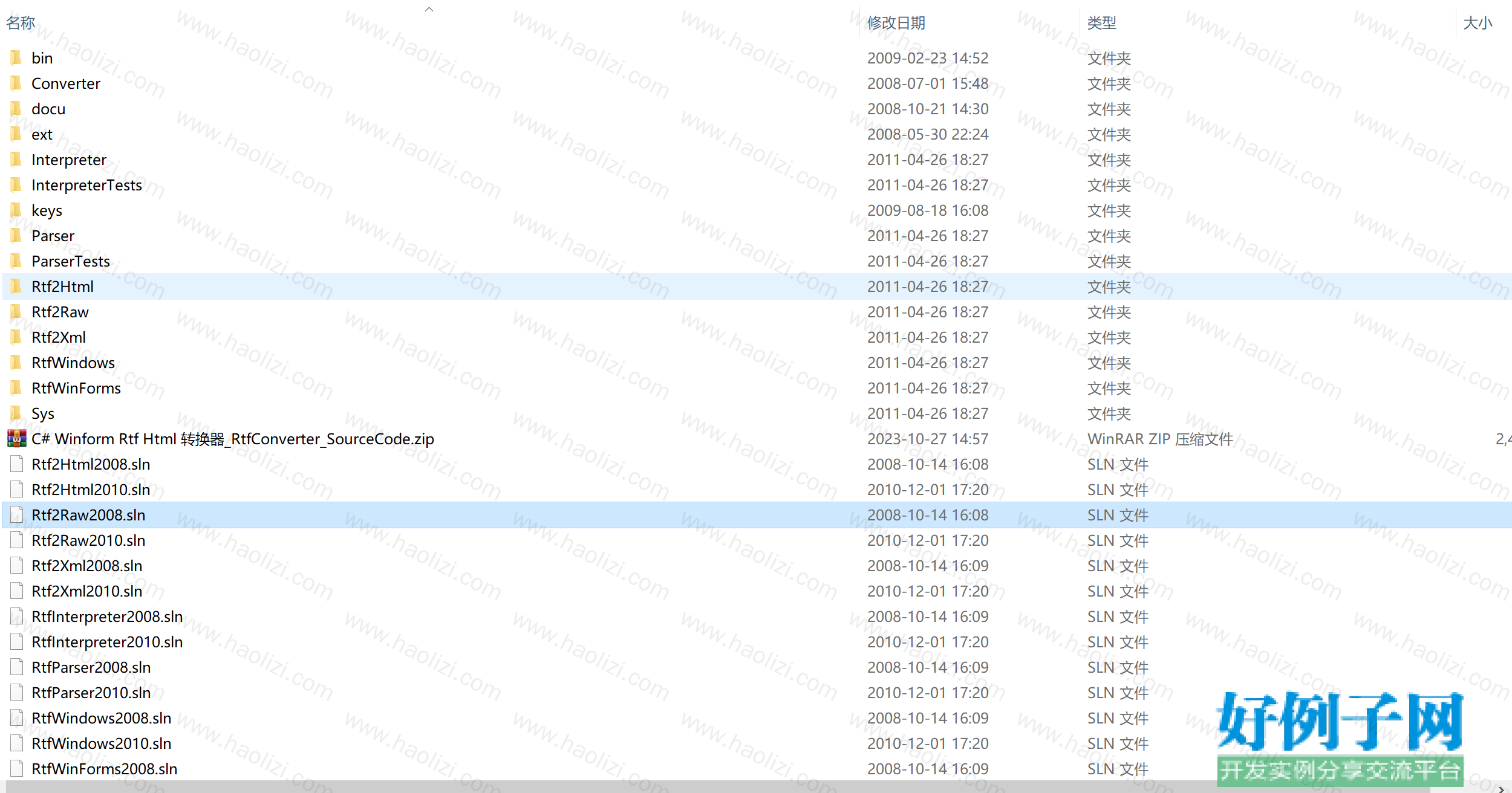Click the date '2009-02-23 14:52'
The width and height of the screenshot is (1512, 793).
pos(928,58)
